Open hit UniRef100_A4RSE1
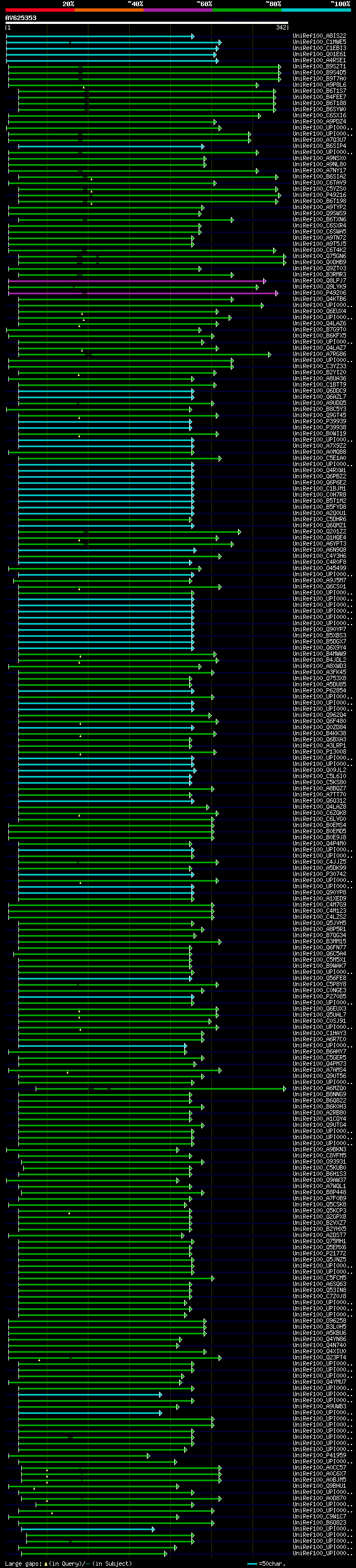This screenshot has width=356, height=1568. [x=319, y=60]
